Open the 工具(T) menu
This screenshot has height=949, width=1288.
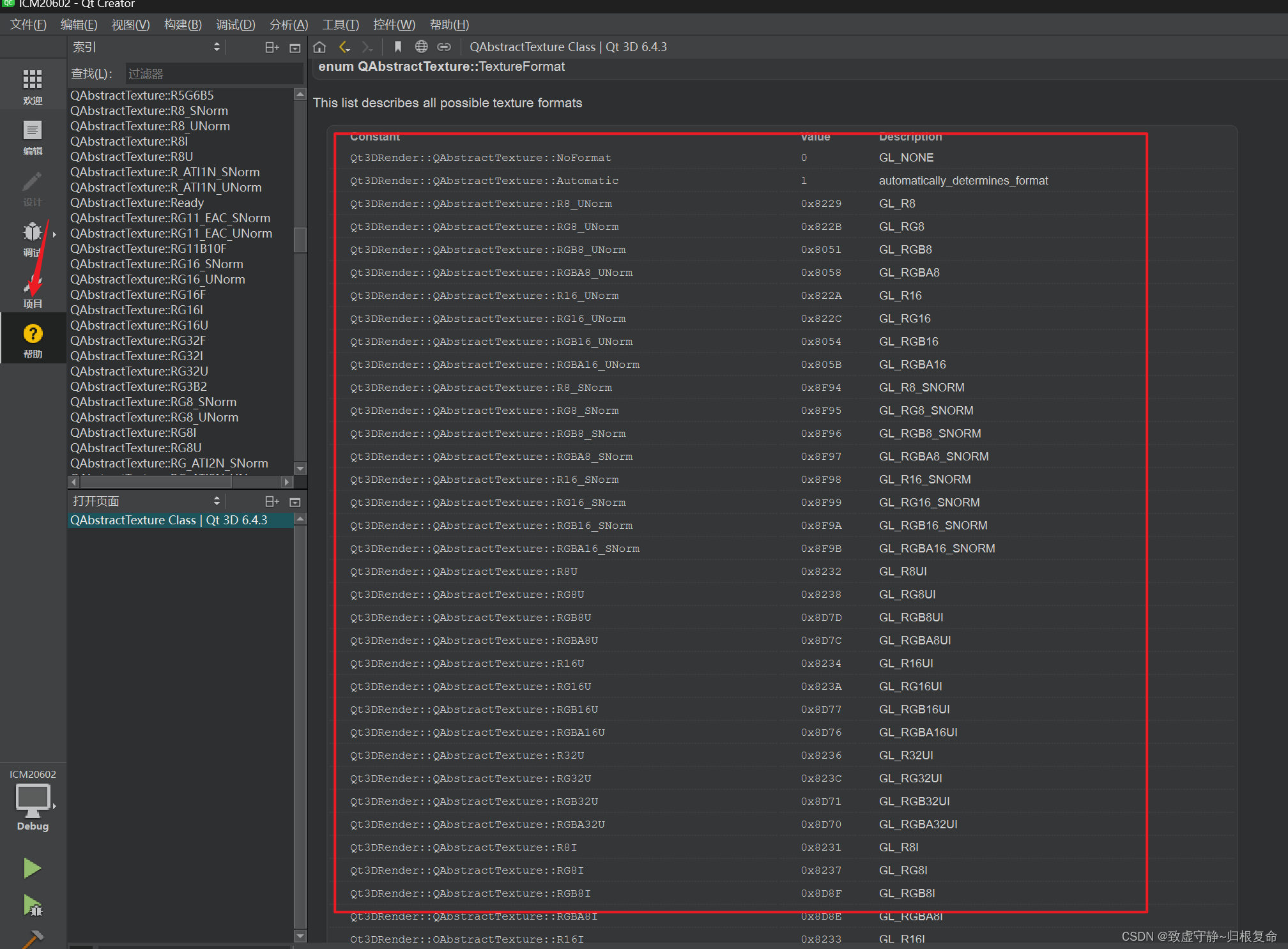tap(340, 25)
